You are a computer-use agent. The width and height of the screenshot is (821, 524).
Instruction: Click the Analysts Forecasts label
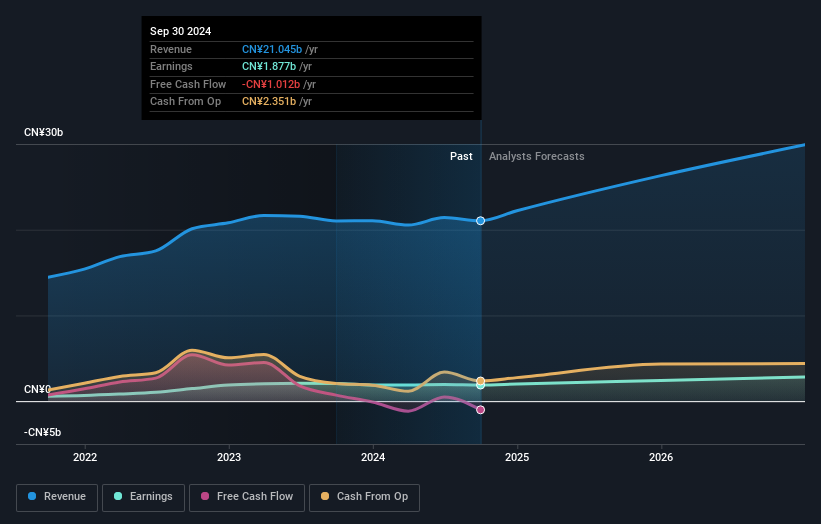coord(537,157)
